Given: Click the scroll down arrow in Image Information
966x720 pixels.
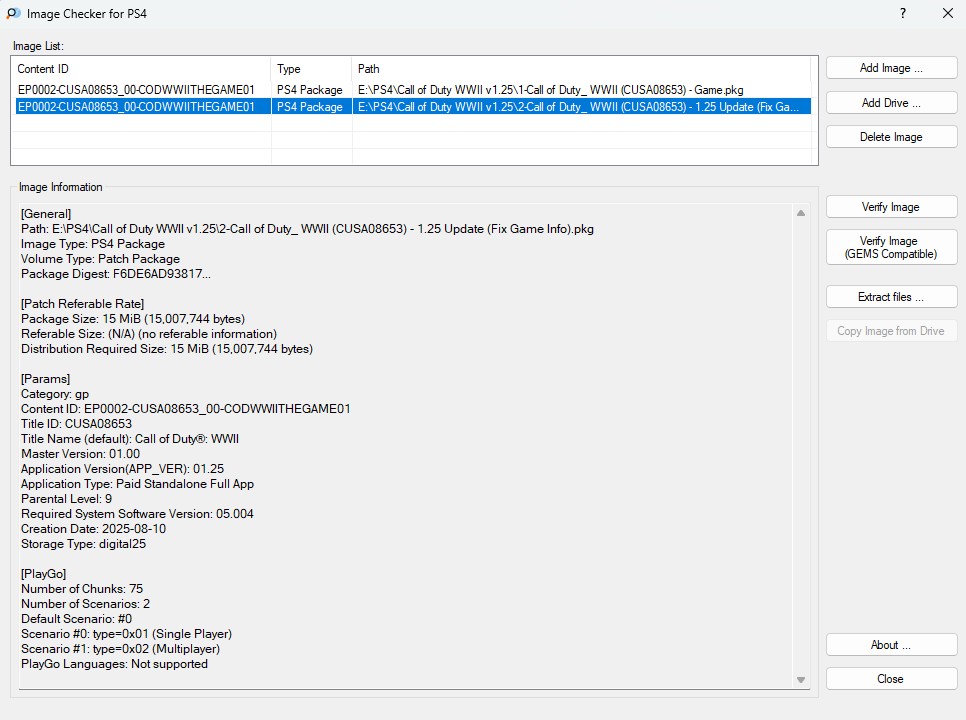Looking at the screenshot, I should pos(800,680).
